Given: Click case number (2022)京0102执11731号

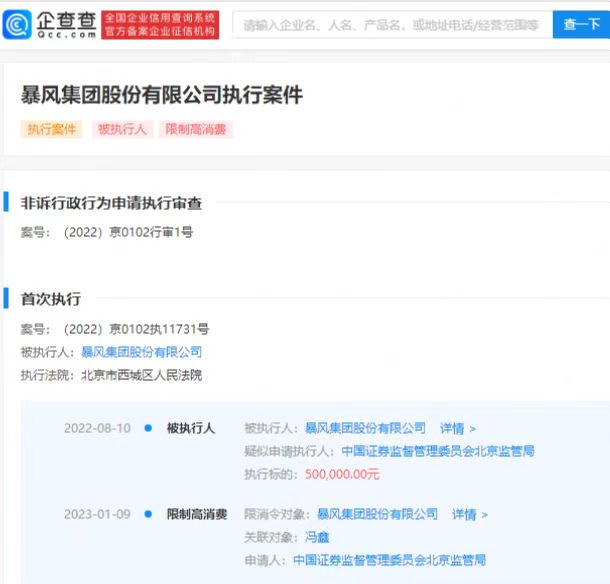Looking at the screenshot, I should 136,329.
